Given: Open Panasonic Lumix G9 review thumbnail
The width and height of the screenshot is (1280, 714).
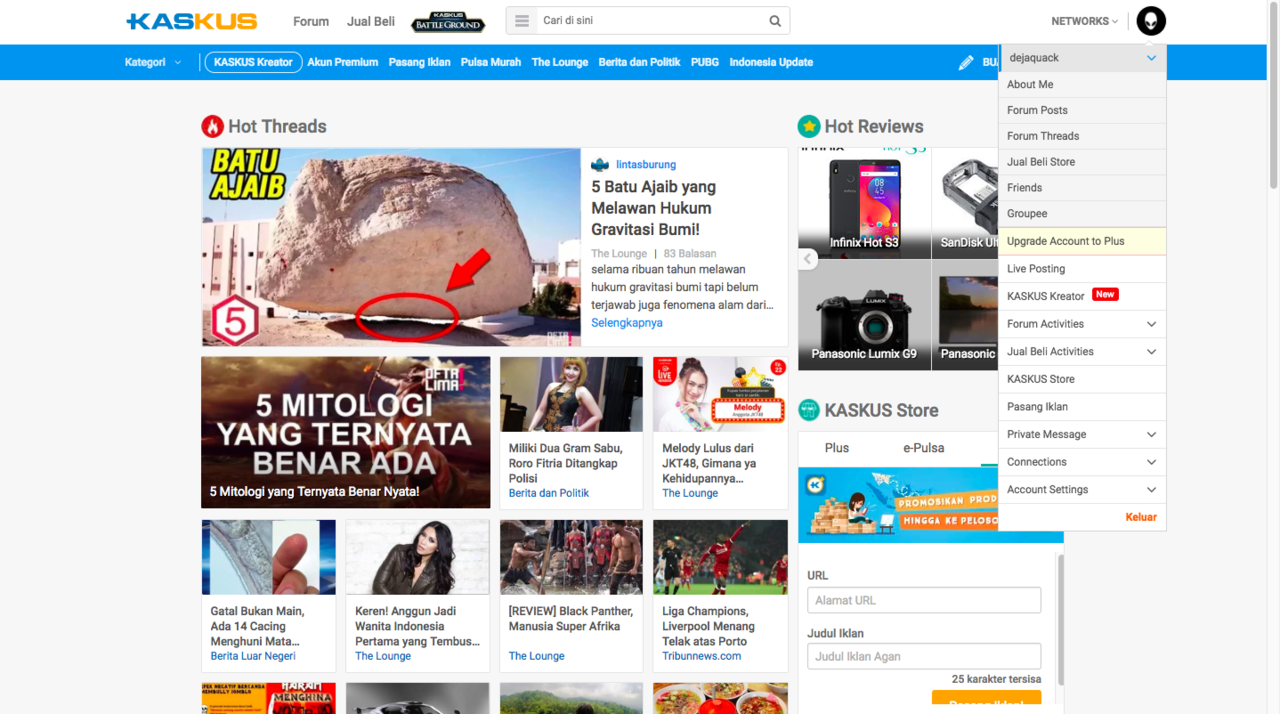Looking at the screenshot, I should click(864, 315).
